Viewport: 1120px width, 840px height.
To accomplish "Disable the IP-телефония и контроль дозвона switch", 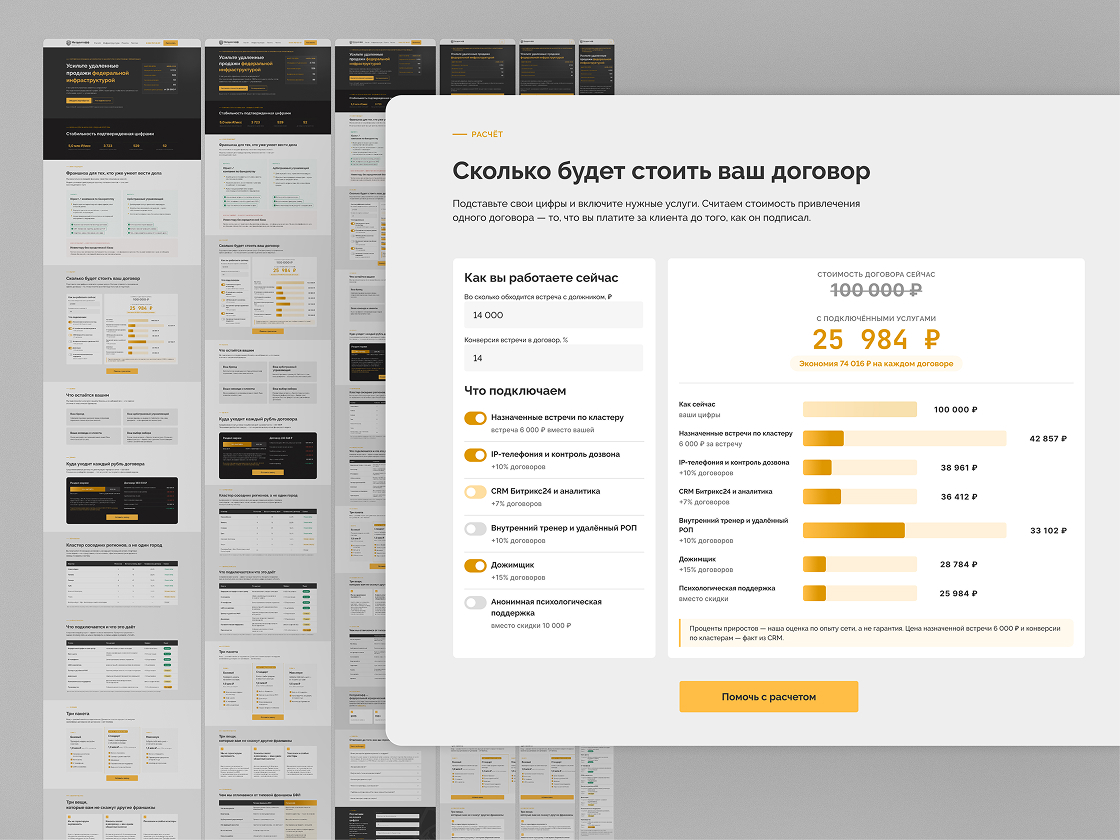I will click(475, 455).
